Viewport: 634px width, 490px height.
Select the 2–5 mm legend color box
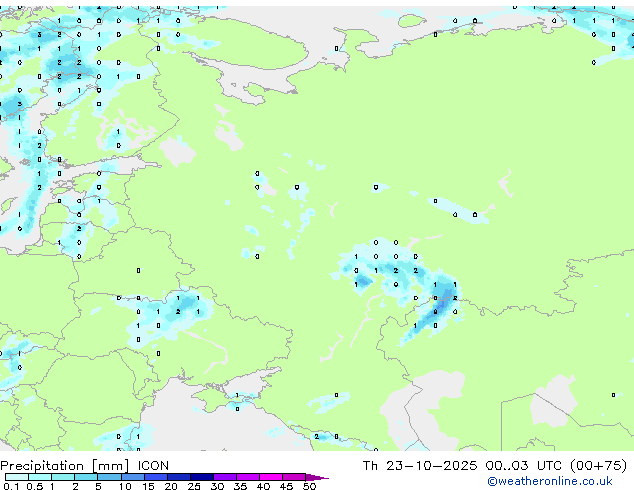click(86, 477)
